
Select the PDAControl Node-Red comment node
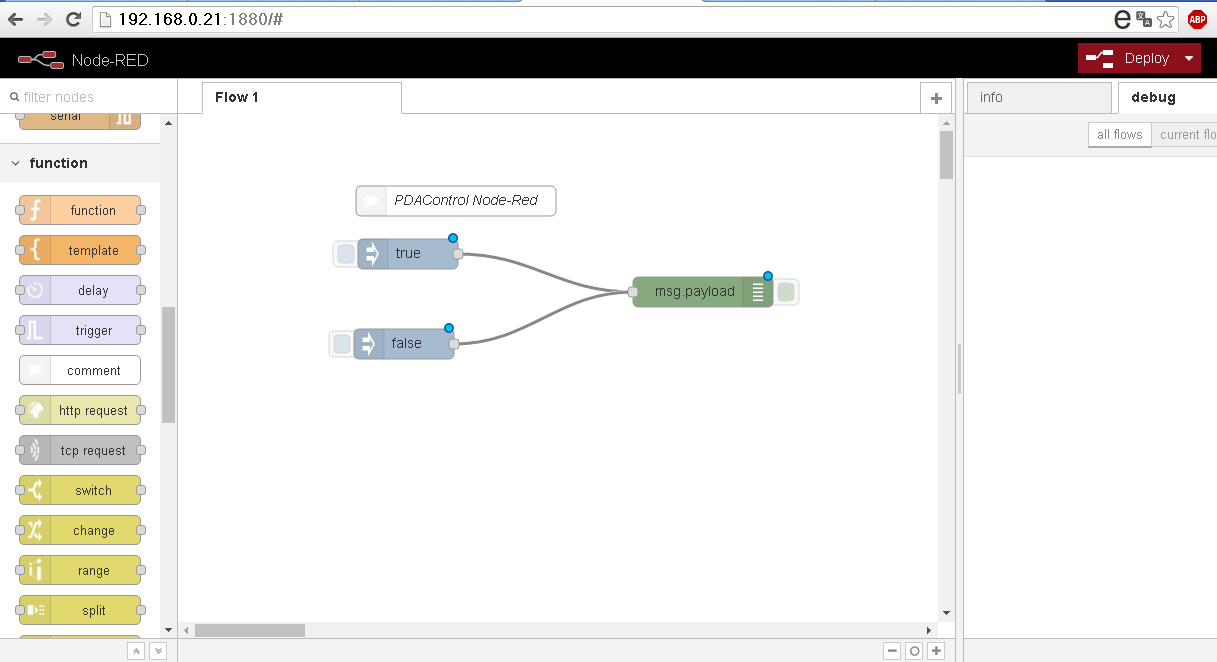point(456,200)
